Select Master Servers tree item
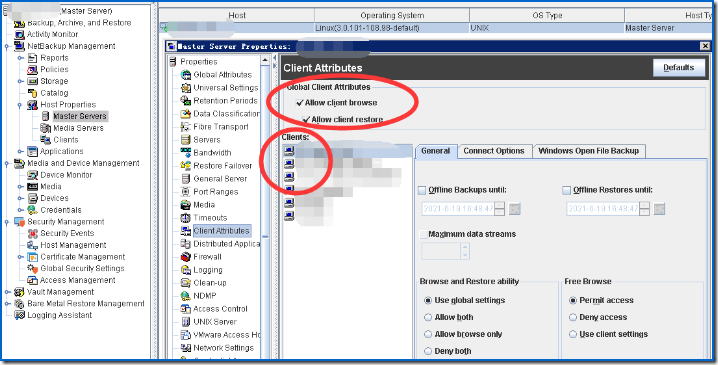This screenshot has height=365, width=718. pyautogui.click(x=80, y=116)
